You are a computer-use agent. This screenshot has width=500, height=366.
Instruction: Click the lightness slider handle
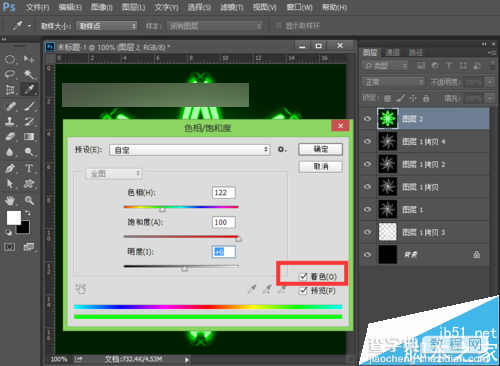click(184, 268)
